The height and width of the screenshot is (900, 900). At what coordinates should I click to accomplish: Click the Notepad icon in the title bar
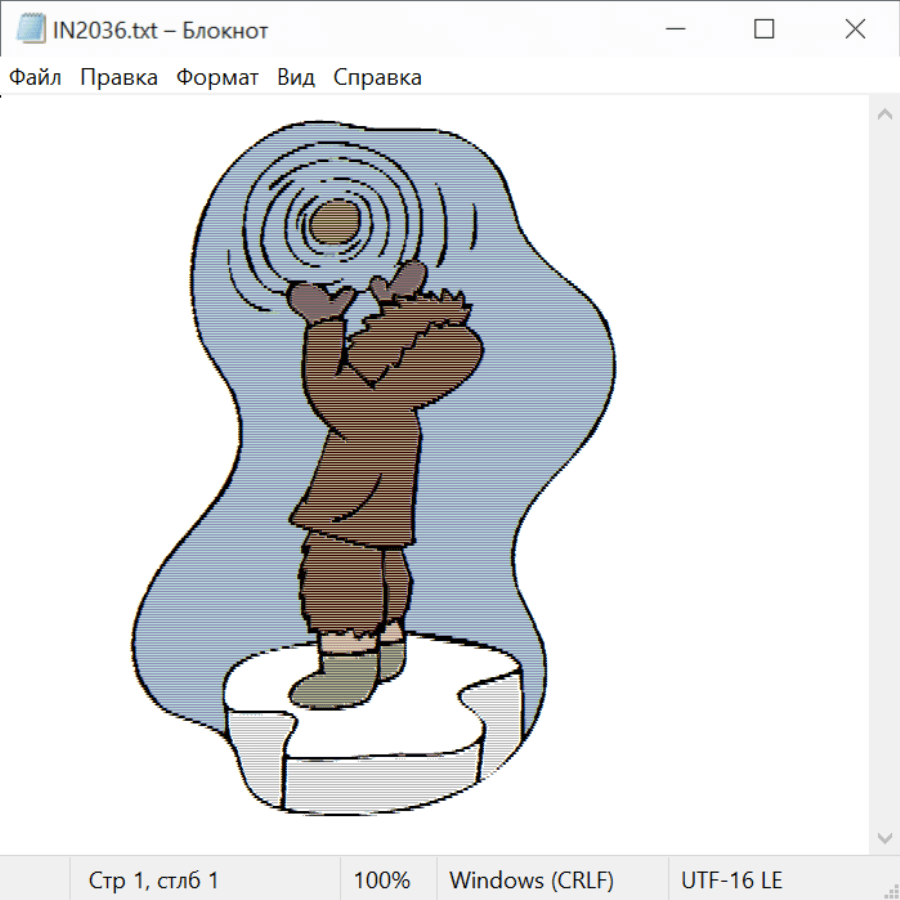click(30, 30)
